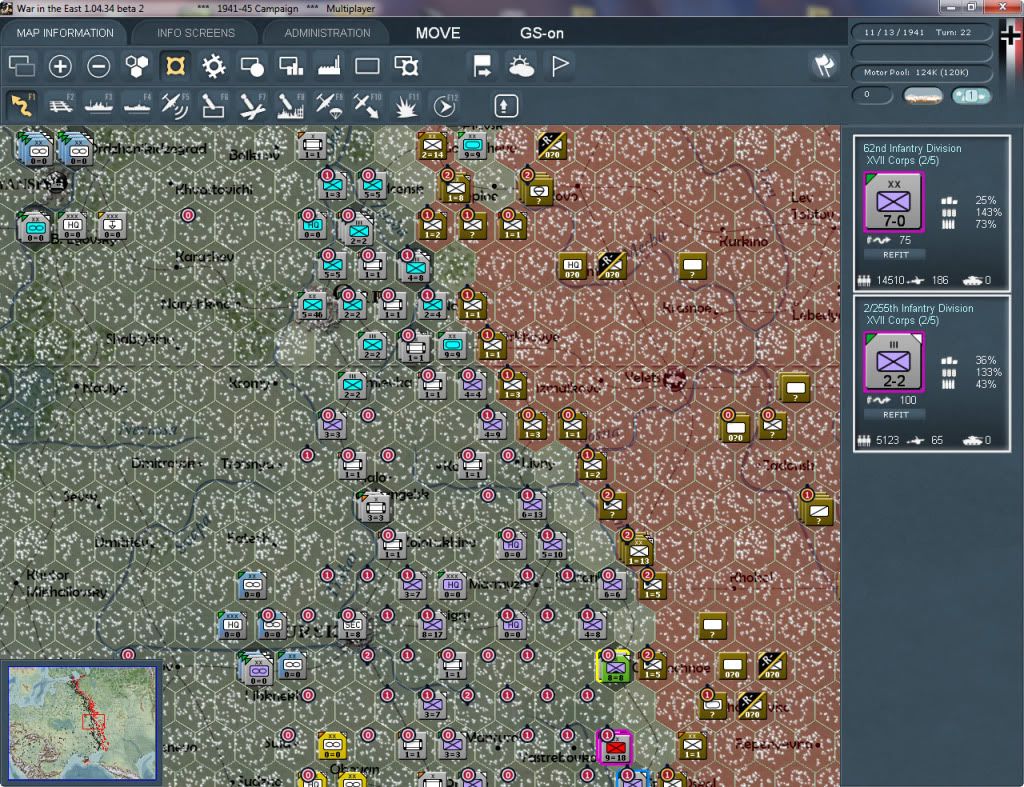Select the F1 Move mode icon
Viewport: 1024px width, 787px height.
[22, 105]
